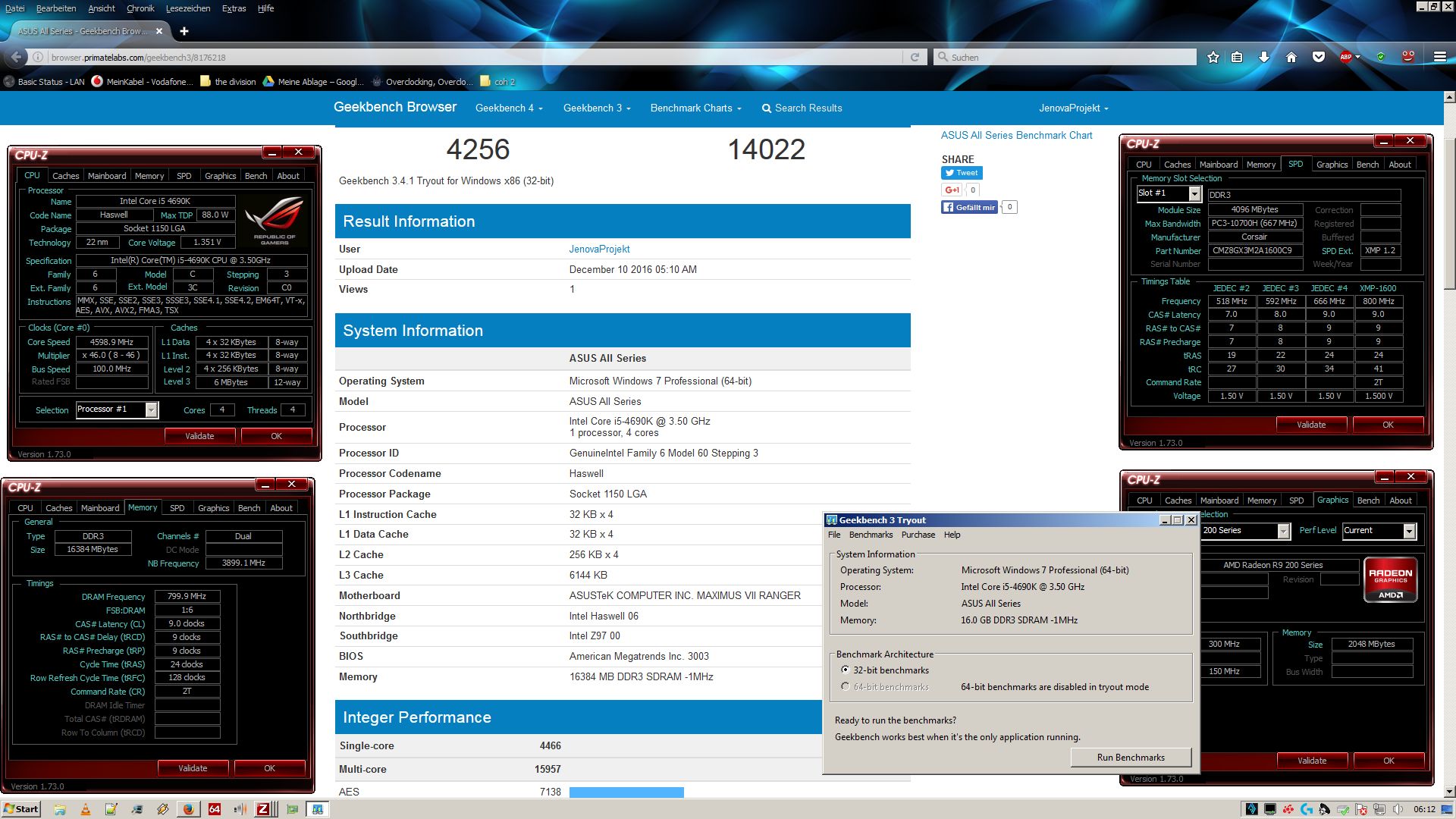Open the Firefox hamburger menu
The width and height of the screenshot is (1456, 819).
[1439, 57]
